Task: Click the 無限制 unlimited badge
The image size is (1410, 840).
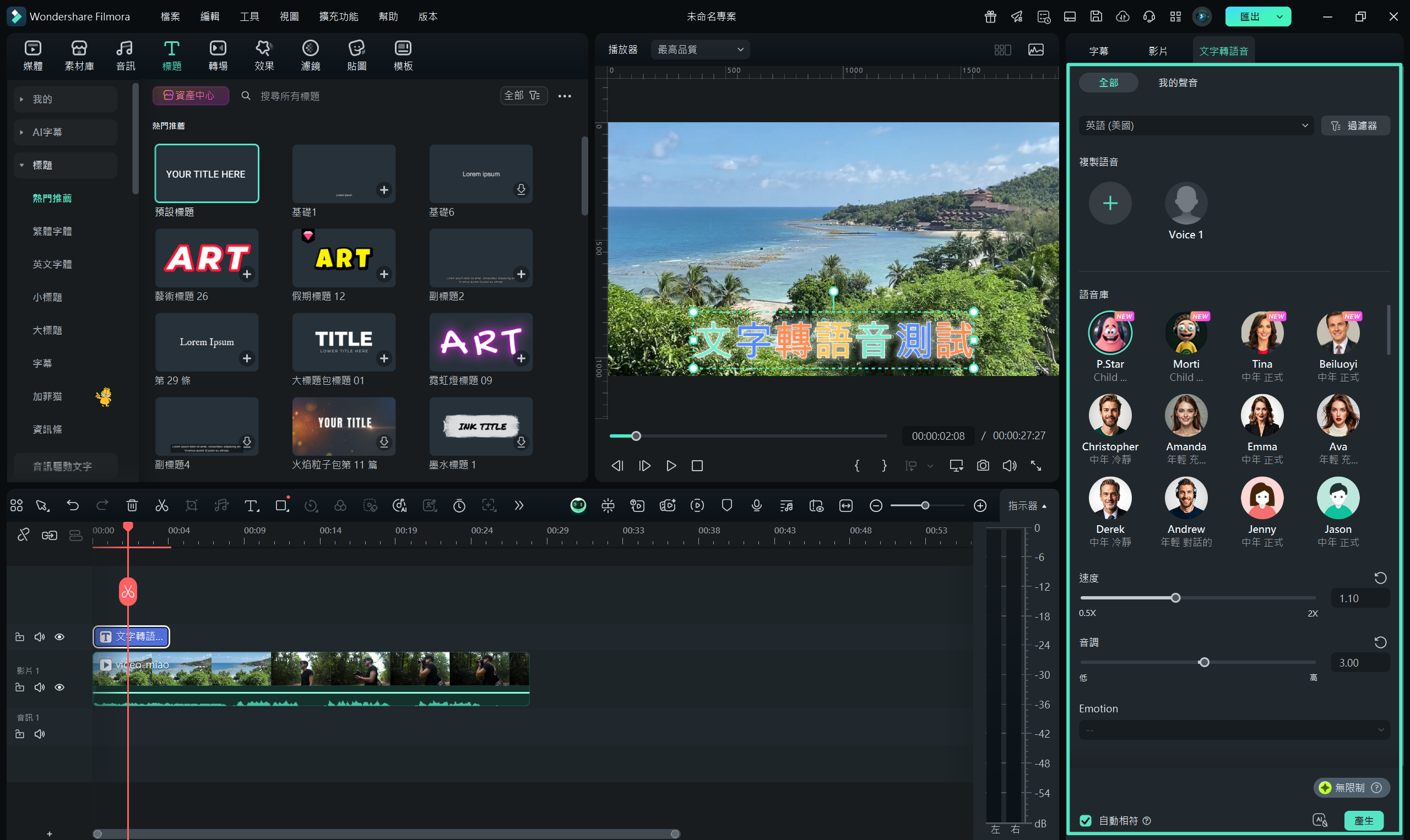Action: coord(1351,787)
